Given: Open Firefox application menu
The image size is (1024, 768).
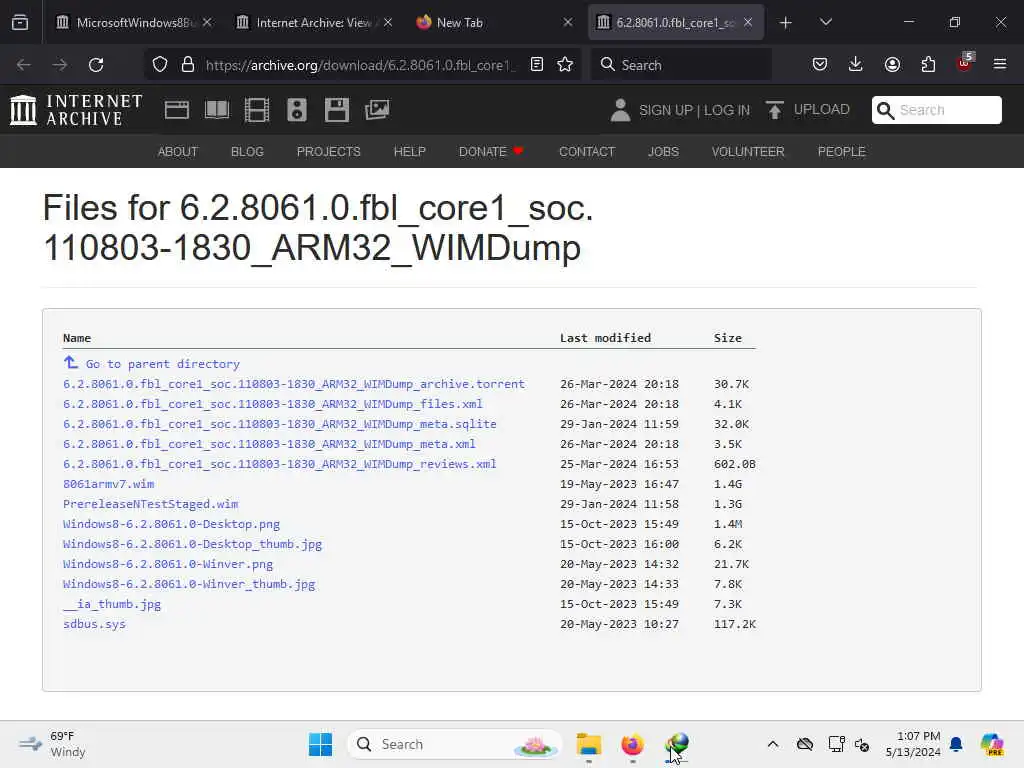Looking at the screenshot, I should click(x=1000, y=65).
